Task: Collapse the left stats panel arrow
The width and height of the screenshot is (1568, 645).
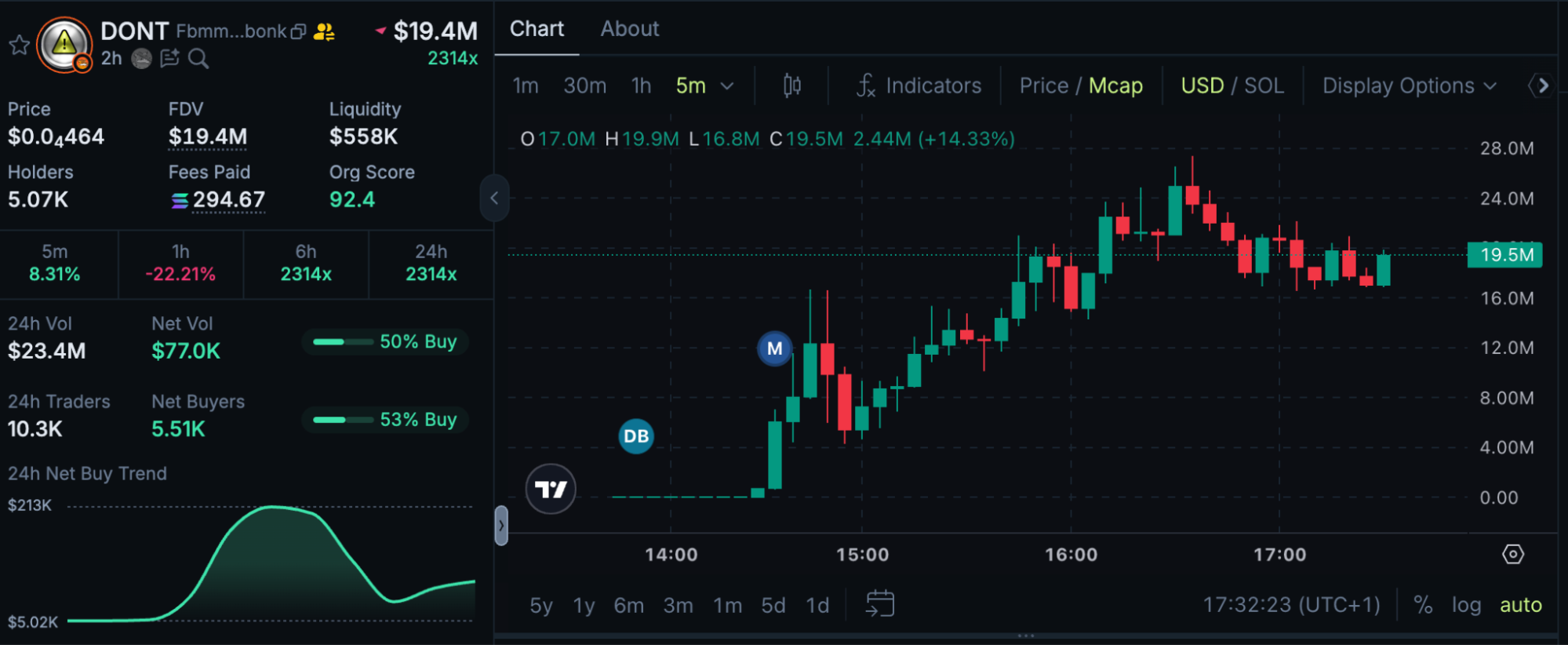Action: (494, 199)
